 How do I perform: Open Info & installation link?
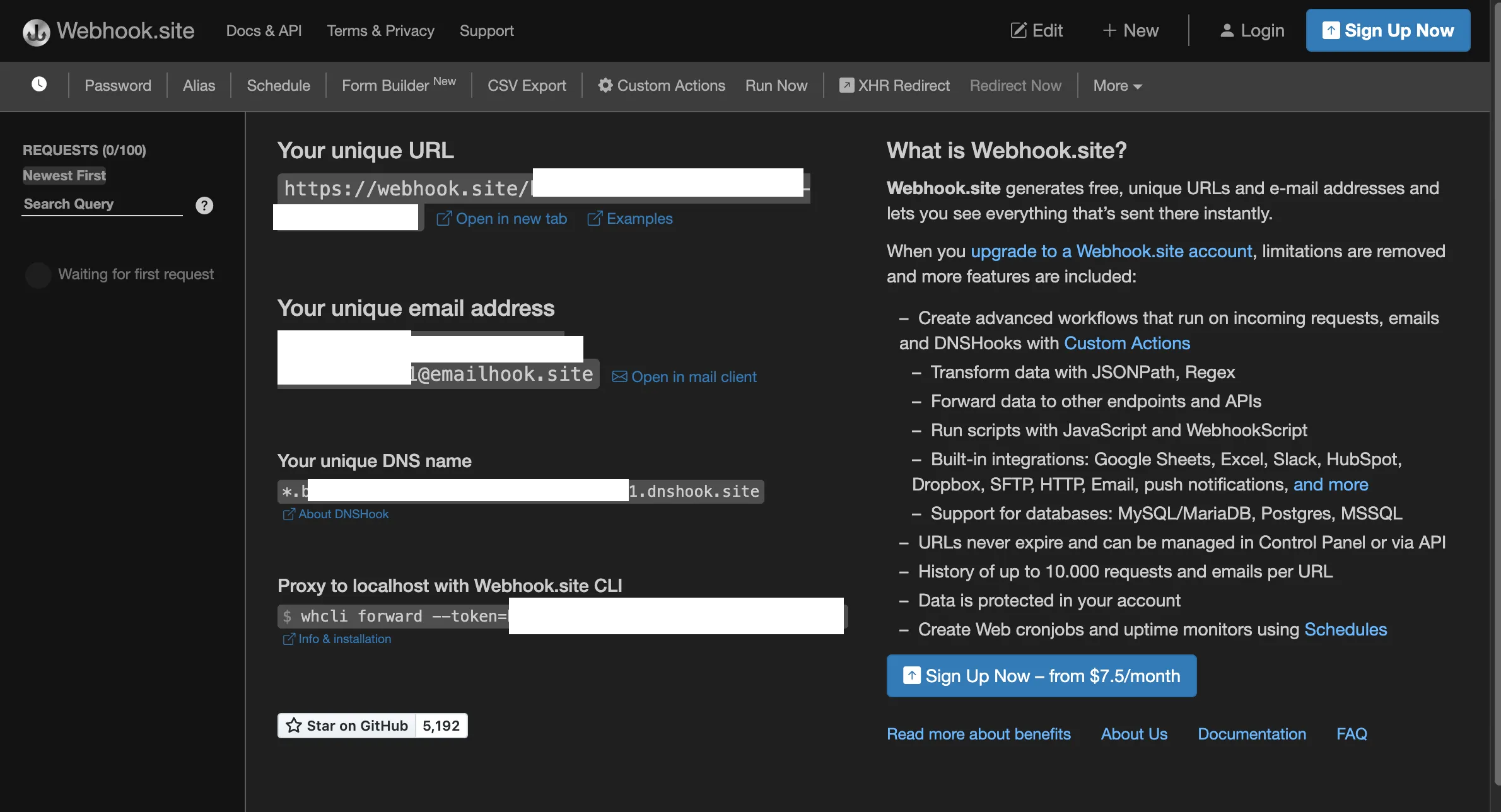click(x=337, y=639)
